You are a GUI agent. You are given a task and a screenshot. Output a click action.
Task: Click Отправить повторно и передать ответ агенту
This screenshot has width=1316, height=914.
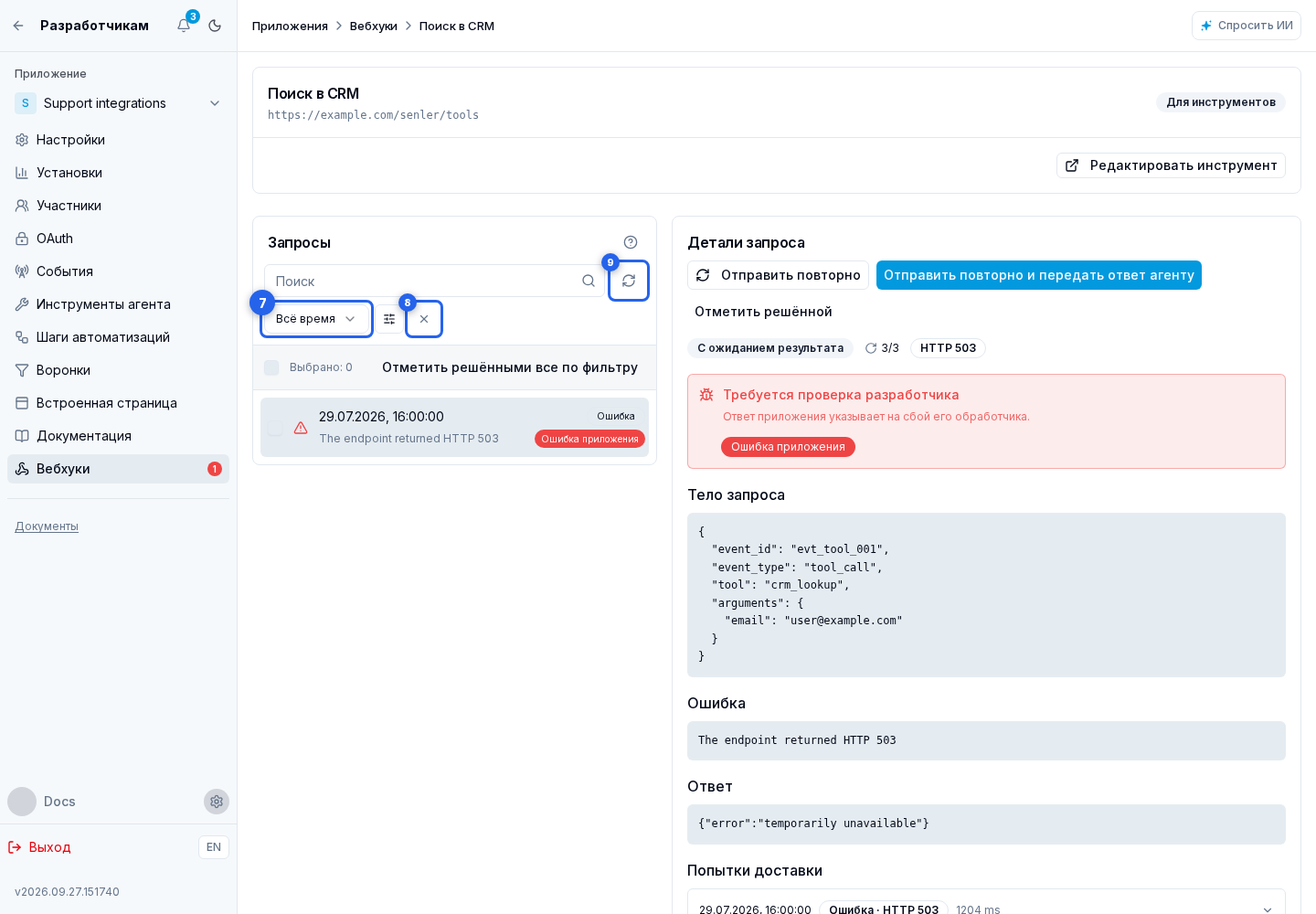(1039, 275)
